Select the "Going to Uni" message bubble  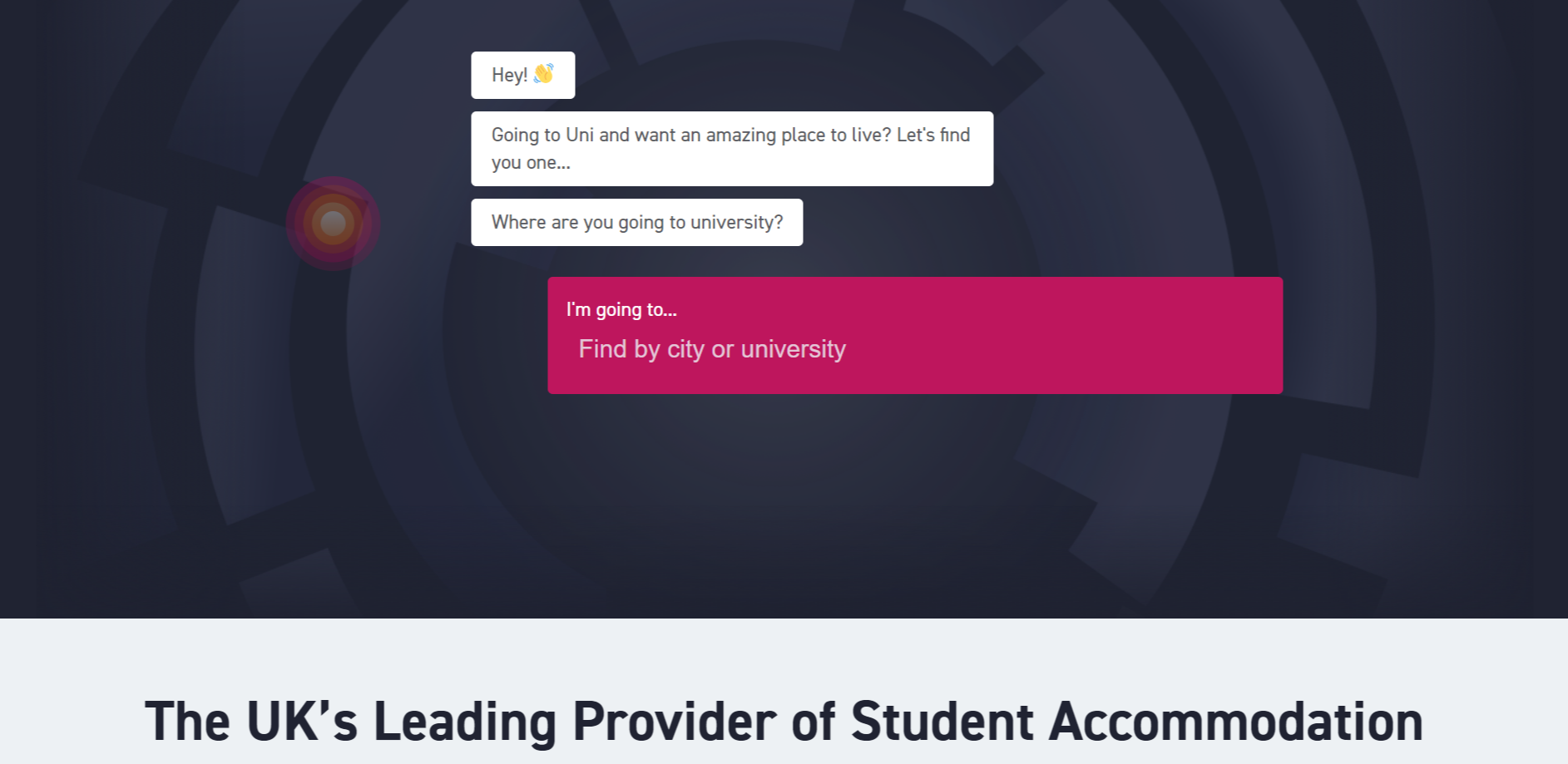[x=731, y=149]
